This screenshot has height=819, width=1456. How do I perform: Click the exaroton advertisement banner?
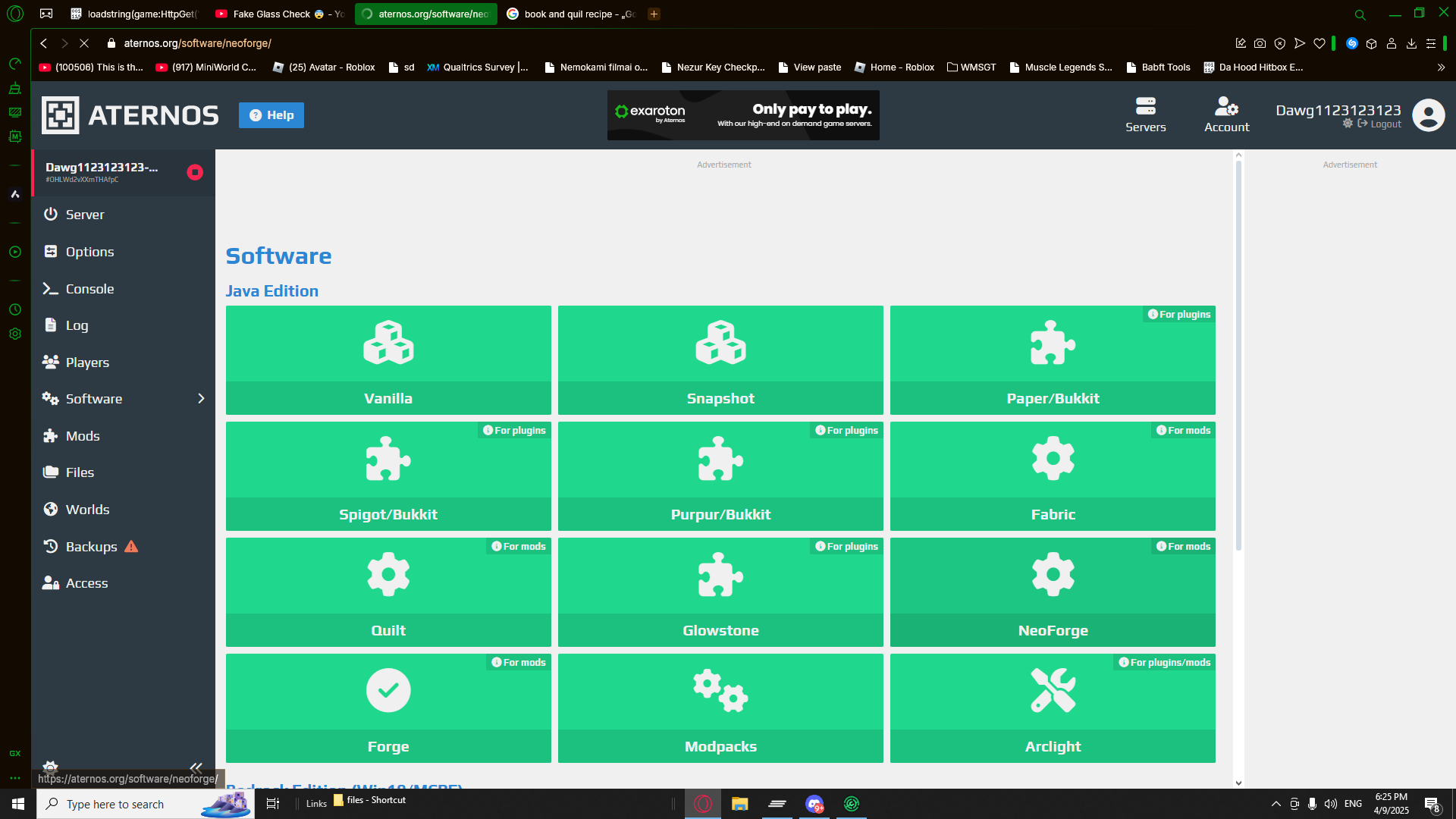click(743, 115)
